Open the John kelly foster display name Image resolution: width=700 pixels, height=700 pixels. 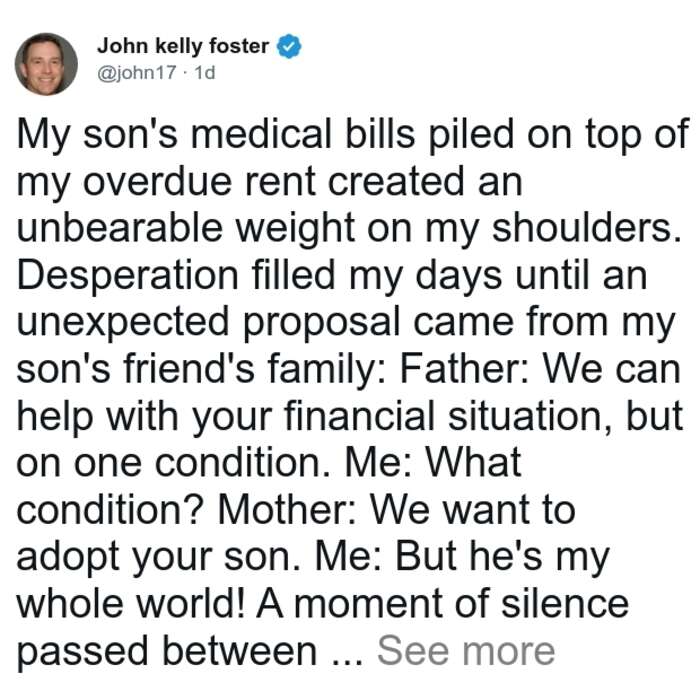point(183,46)
